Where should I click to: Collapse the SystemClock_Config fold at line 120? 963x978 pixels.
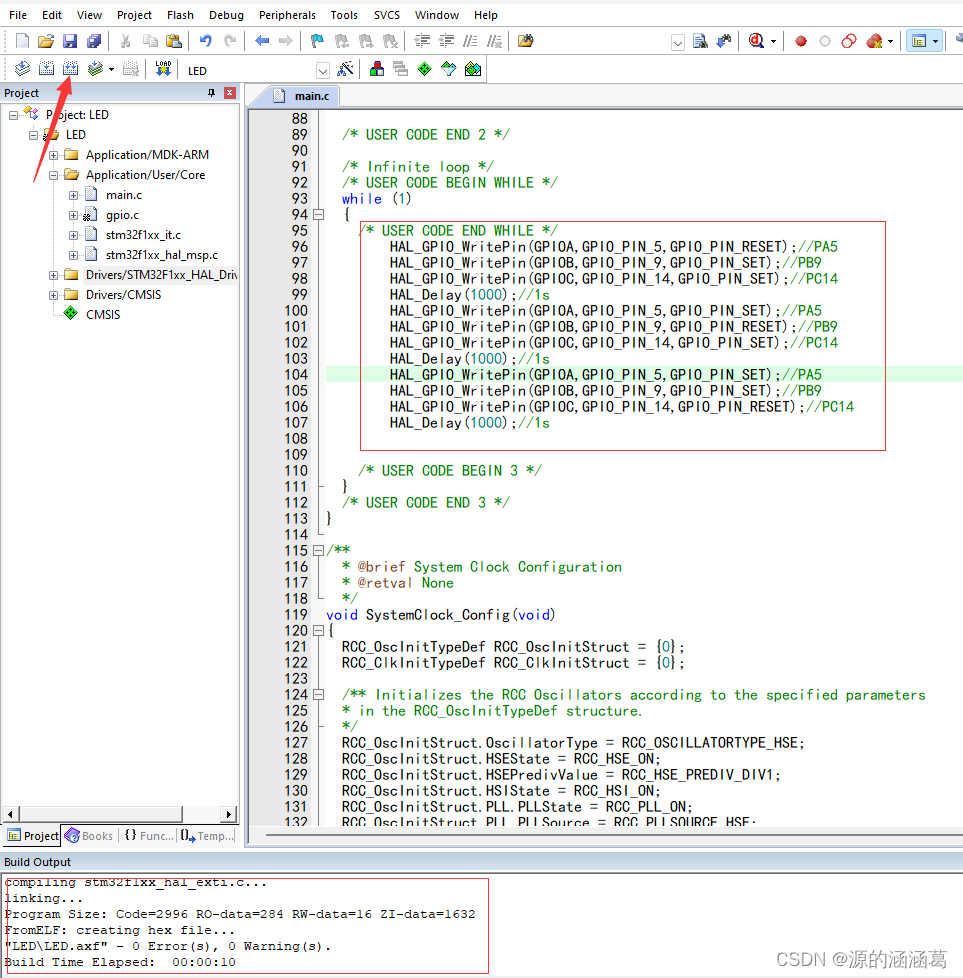pyautogui.click(x=319, y=631)
